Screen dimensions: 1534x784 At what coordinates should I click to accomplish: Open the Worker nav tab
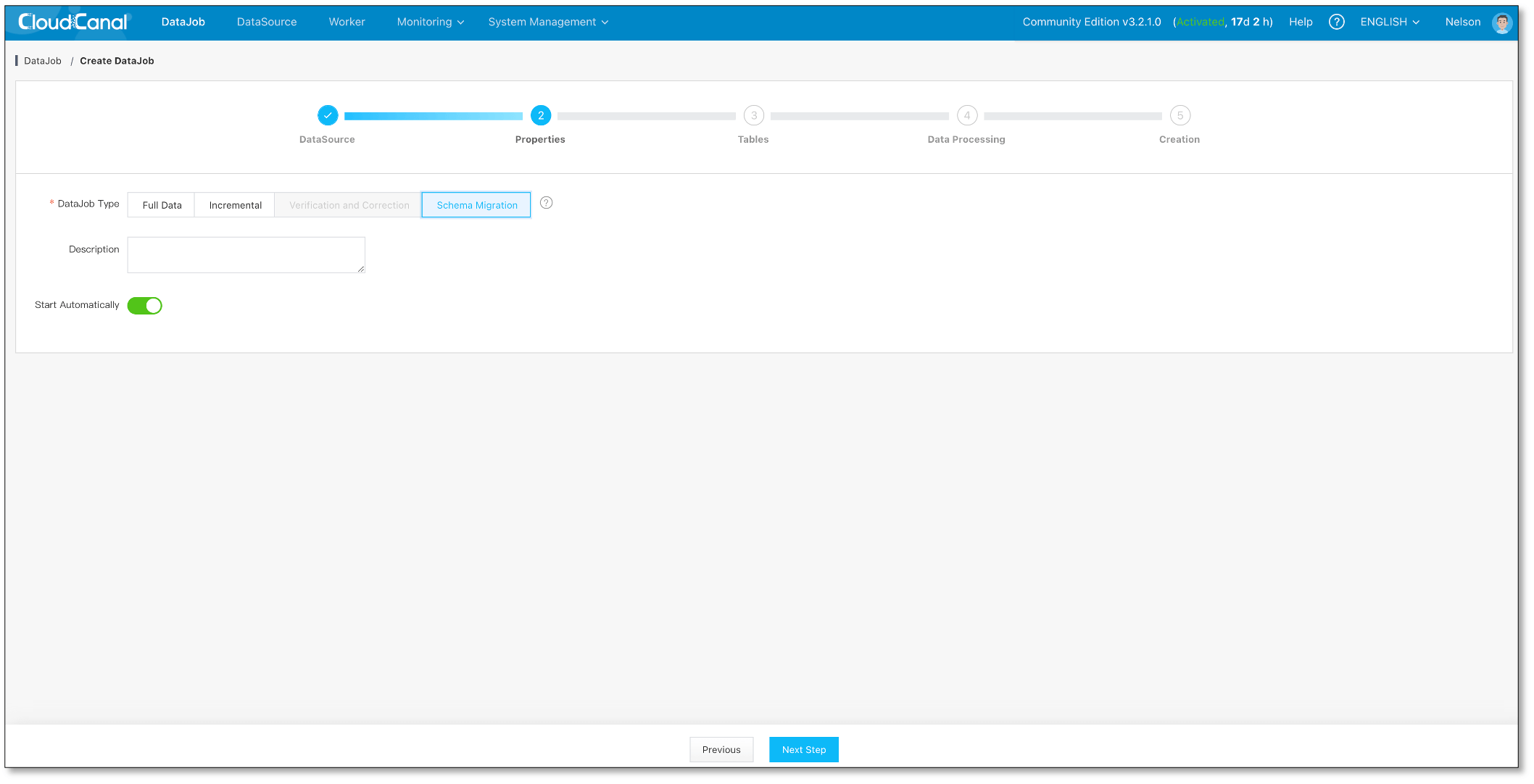[347, 22]
